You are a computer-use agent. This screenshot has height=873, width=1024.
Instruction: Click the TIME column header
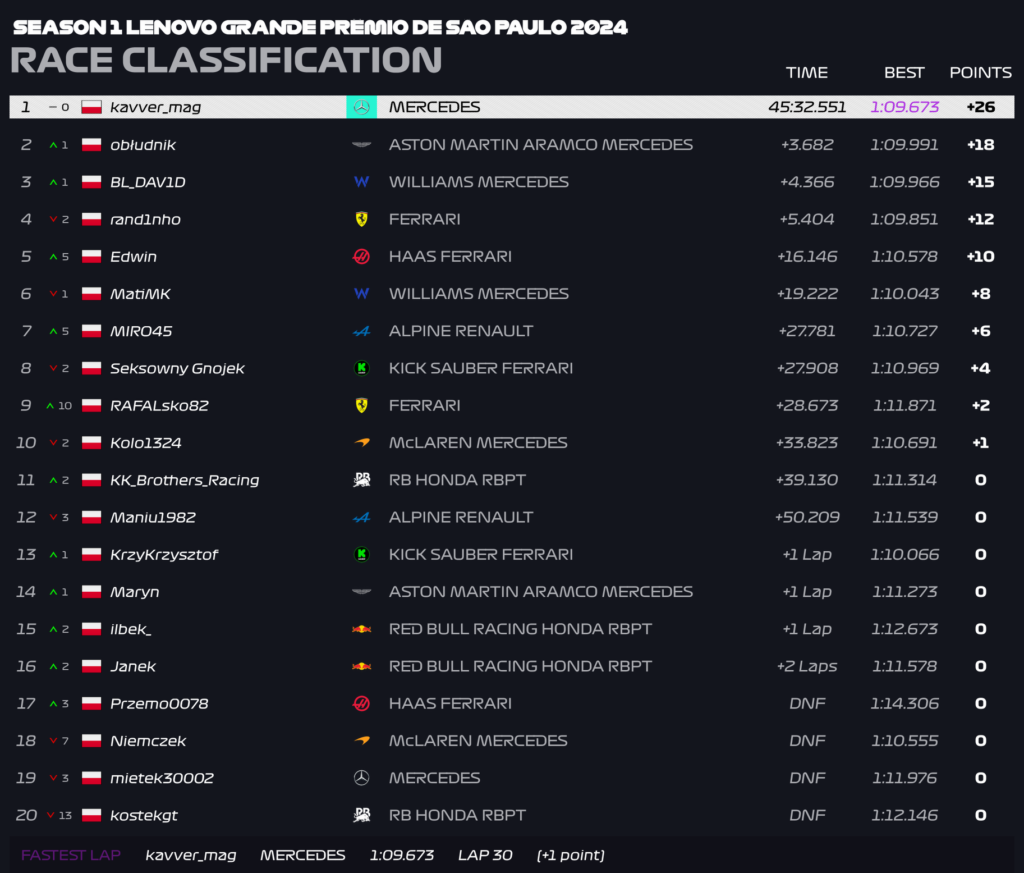click(x=807, y=72)
